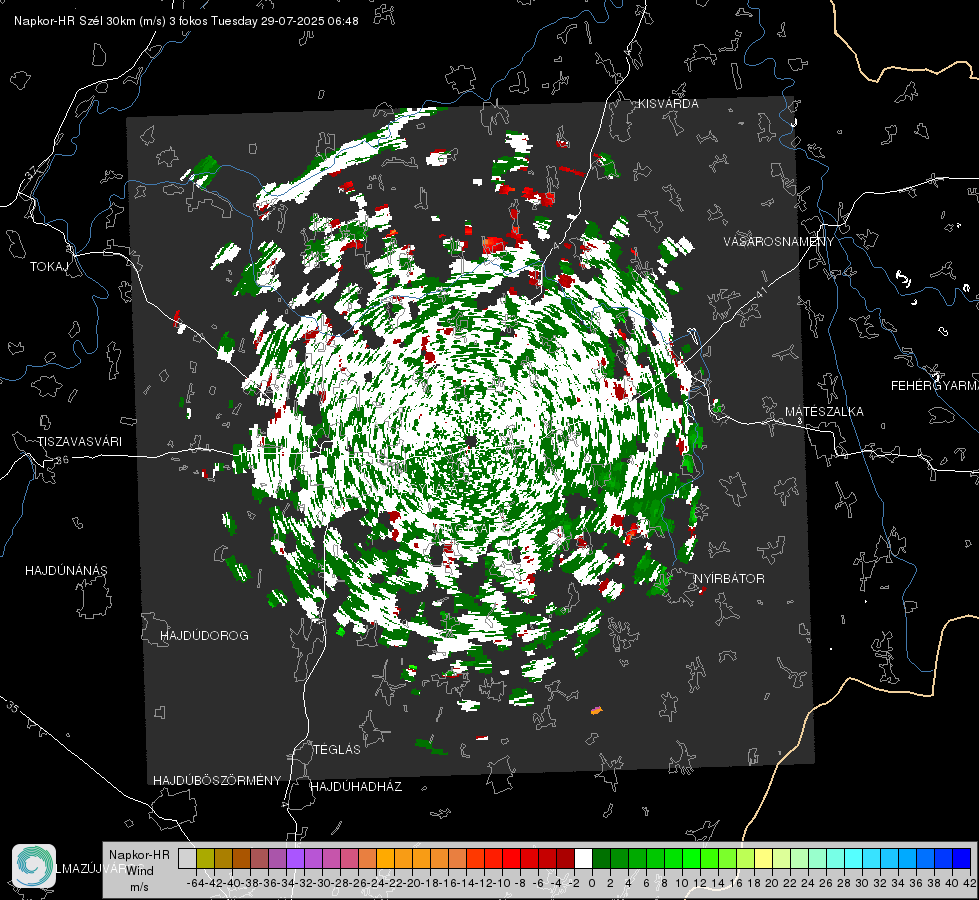Click the Wind label in legend

tap(140, 870)
